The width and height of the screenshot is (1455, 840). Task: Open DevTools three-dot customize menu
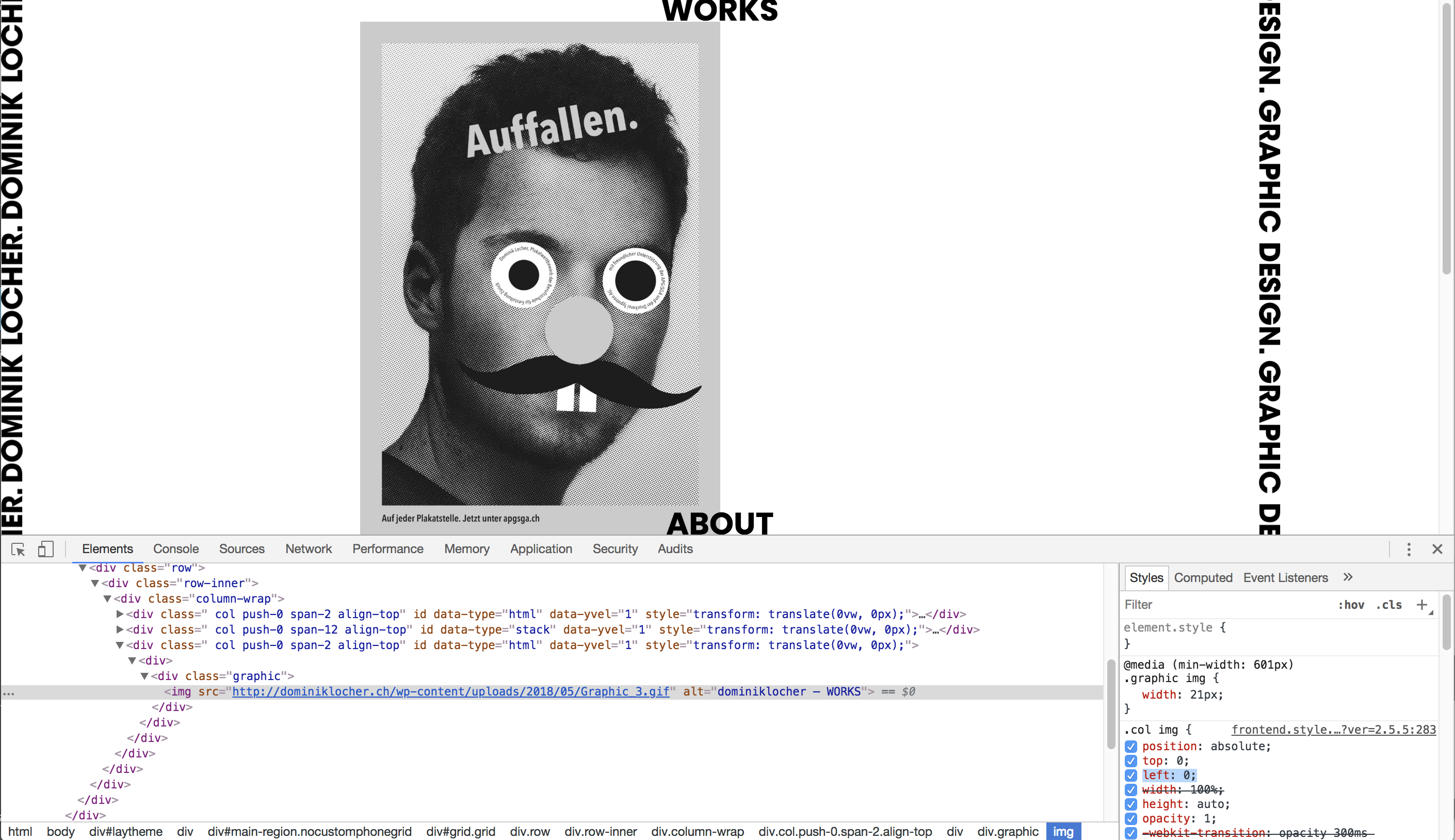point(1408,549)
